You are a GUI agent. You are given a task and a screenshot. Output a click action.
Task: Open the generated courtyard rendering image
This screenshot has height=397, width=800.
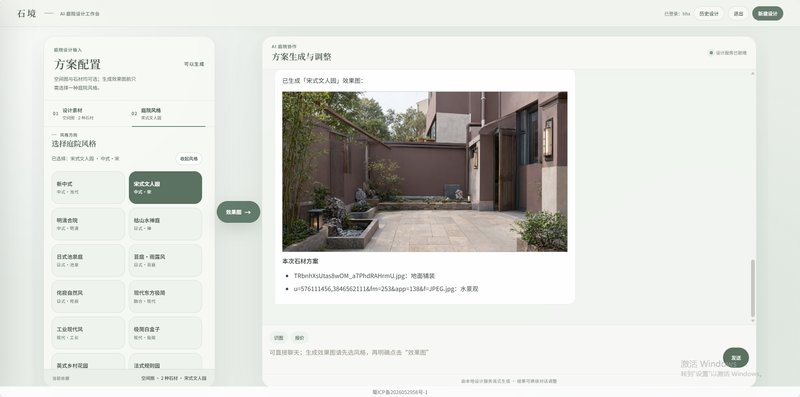(x=424, y=171)
